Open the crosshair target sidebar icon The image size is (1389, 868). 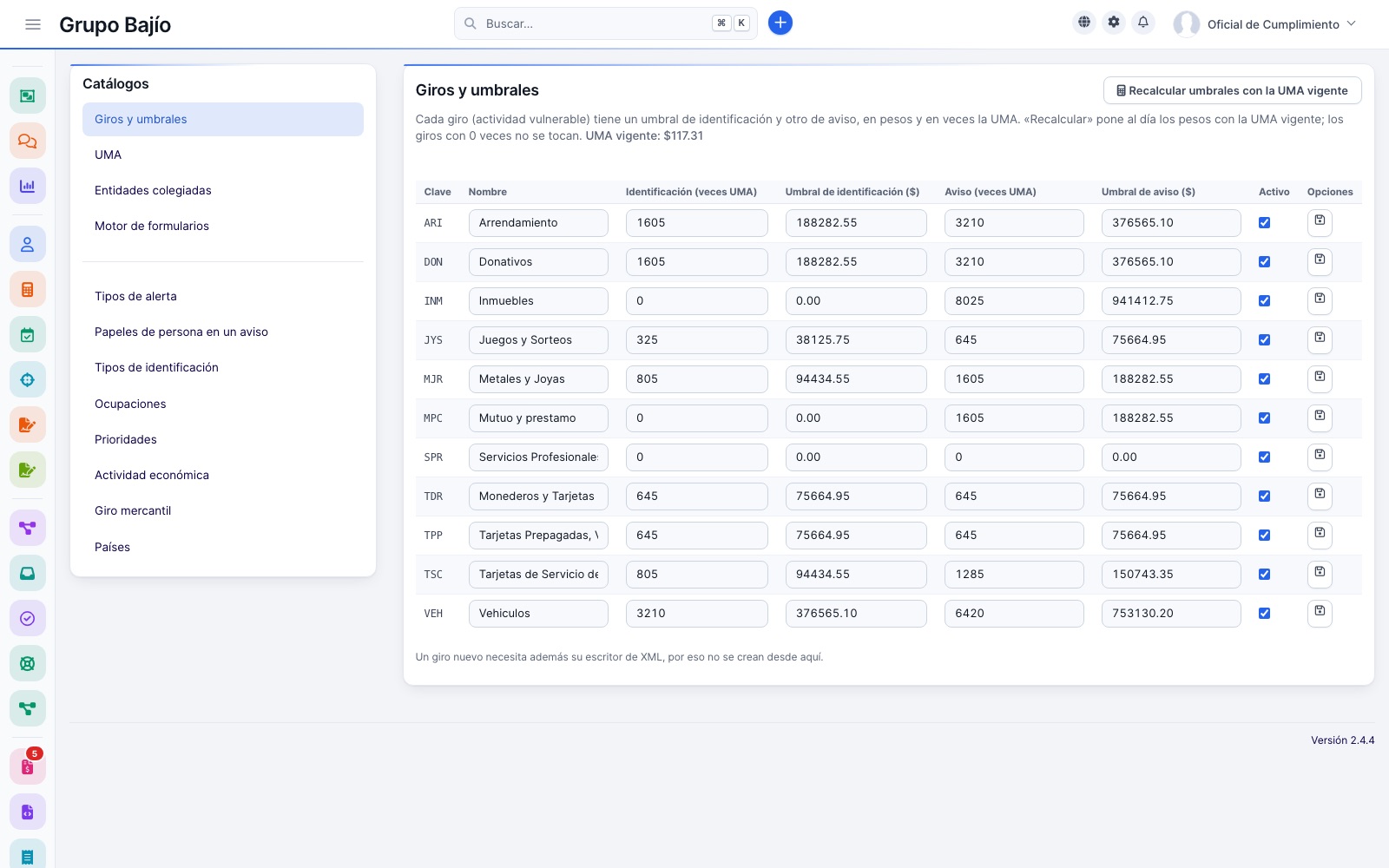(x=28, y=380)
